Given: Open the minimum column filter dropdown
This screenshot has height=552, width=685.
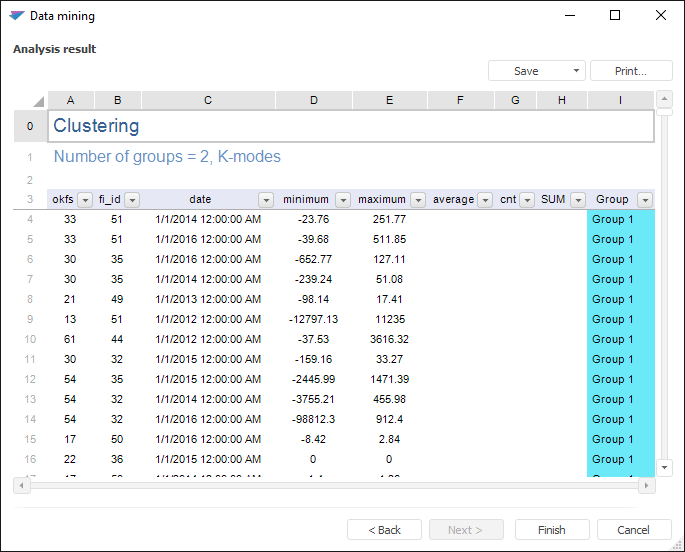Looking at the screenshot, I should click(343, 200).
